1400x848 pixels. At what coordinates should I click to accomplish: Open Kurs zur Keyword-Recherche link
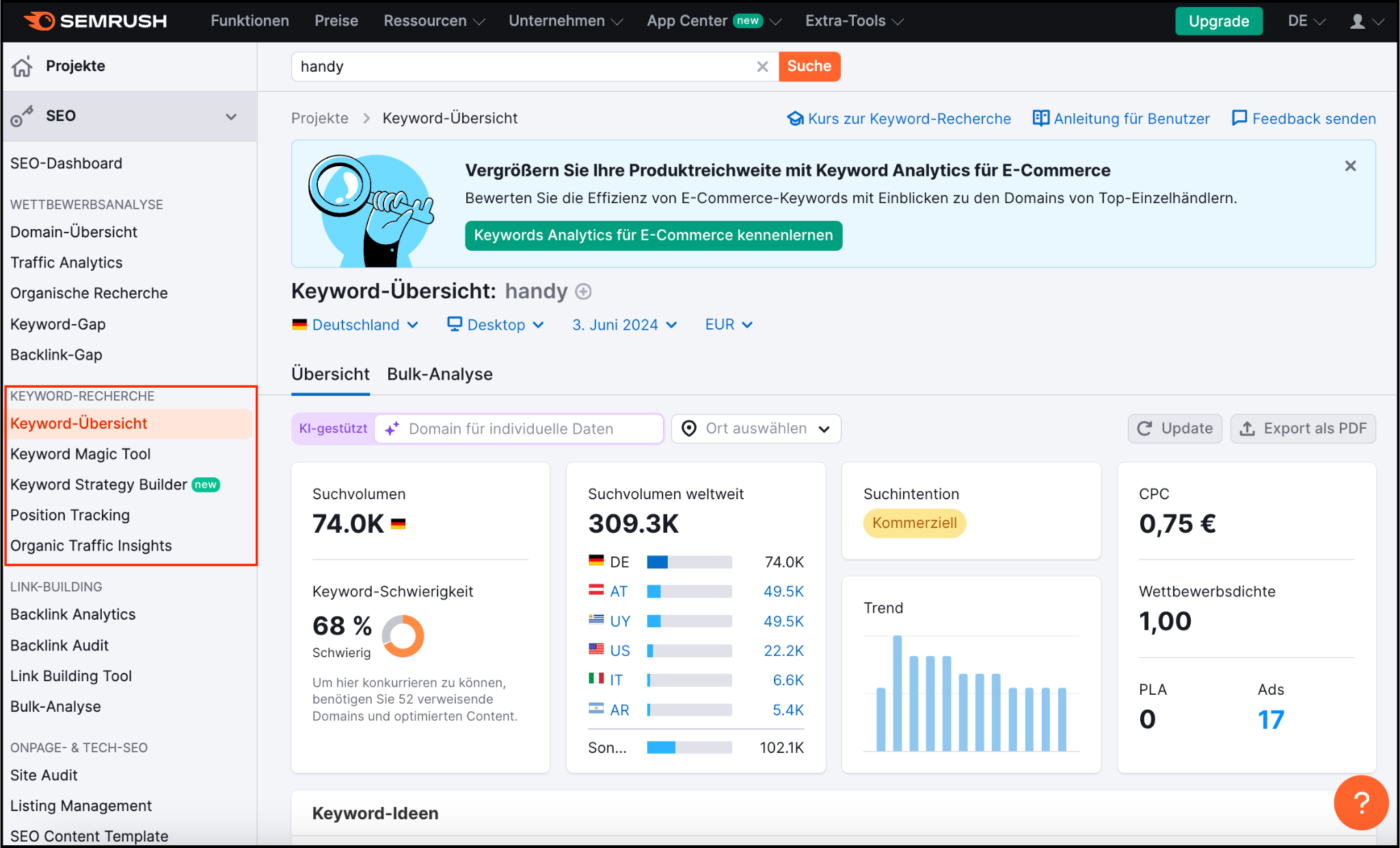tap(899, 119)
